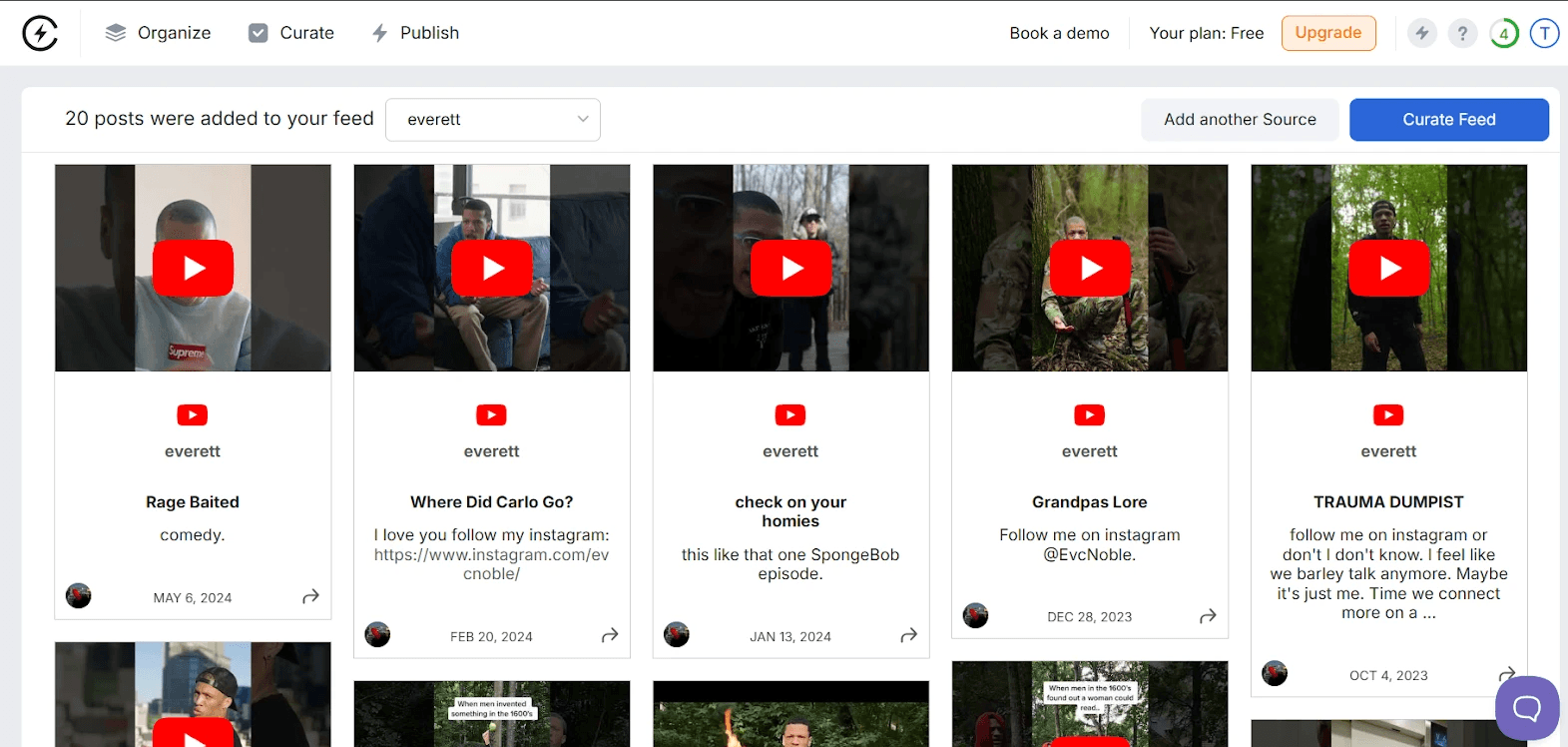Open the T profile avatar
The height and width of the screenshot is (747, 1568).
(1544, 33)
